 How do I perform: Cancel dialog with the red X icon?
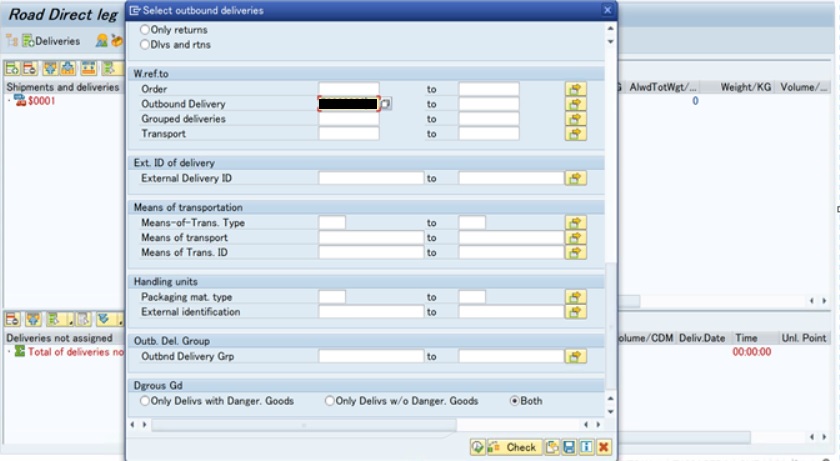(603, 447)
